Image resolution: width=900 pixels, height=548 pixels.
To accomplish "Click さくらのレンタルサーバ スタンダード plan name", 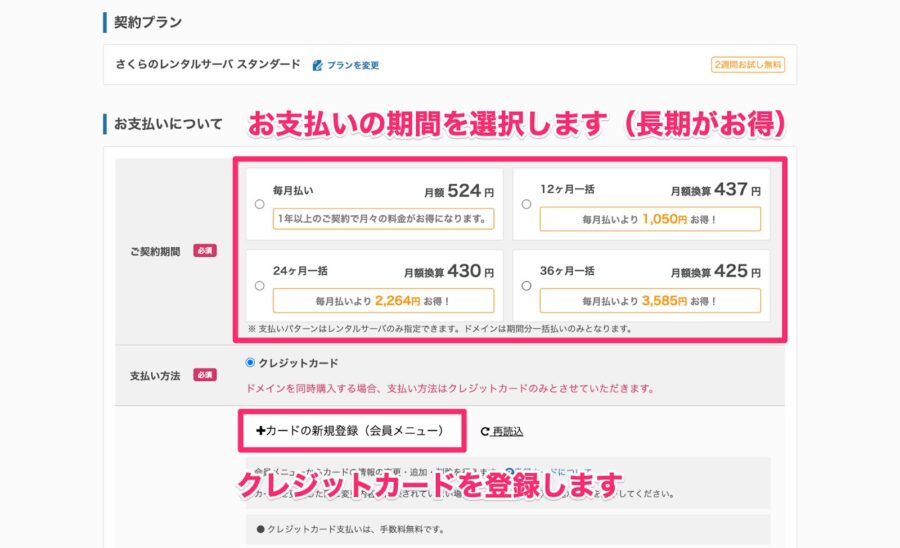I will click(208, 64).
